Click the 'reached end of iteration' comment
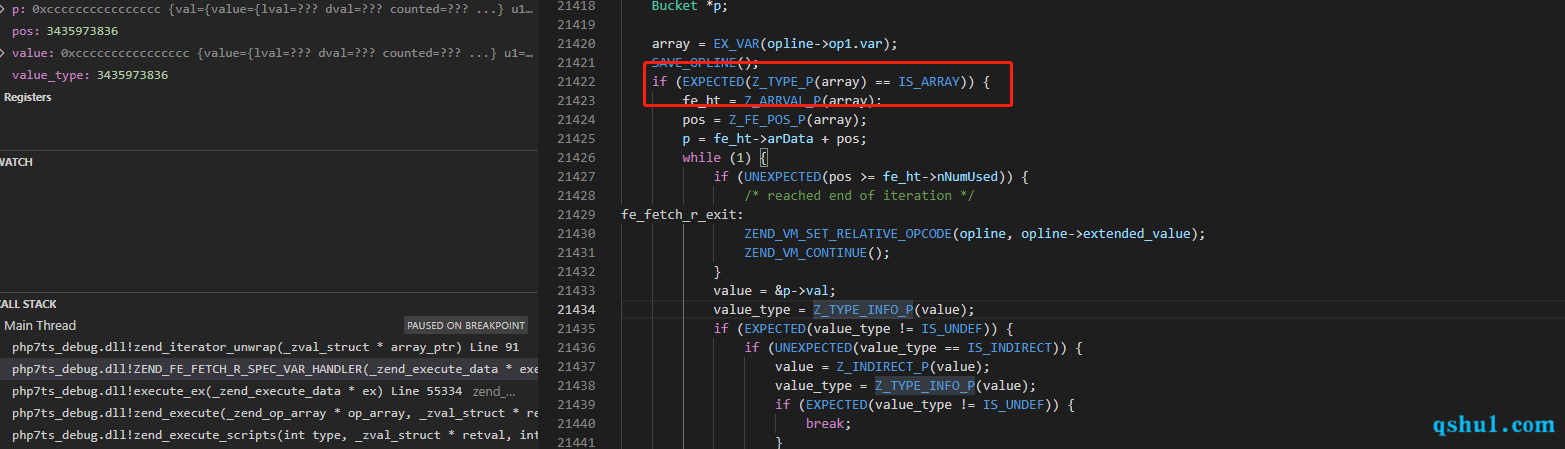The image size is (1565, 449). [860, 196]
